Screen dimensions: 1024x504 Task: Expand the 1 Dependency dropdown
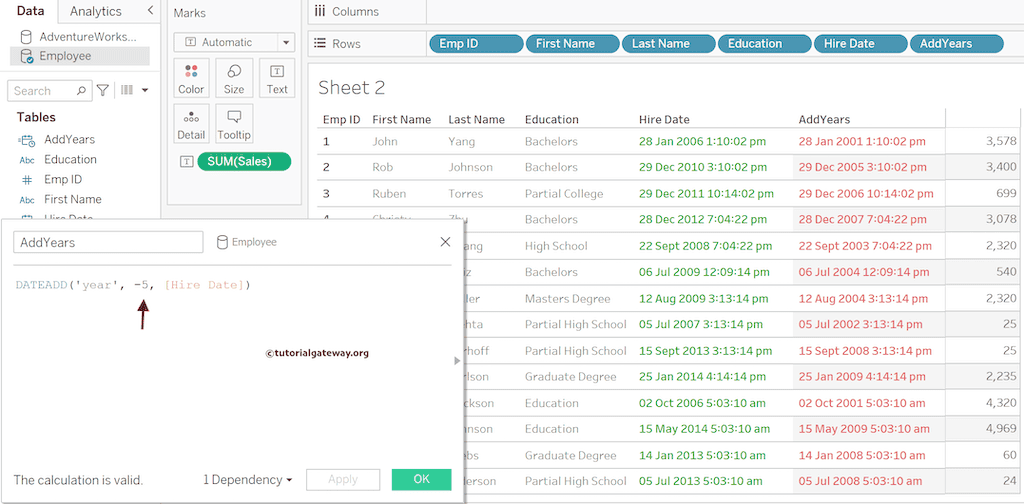(x=248, y=480)
